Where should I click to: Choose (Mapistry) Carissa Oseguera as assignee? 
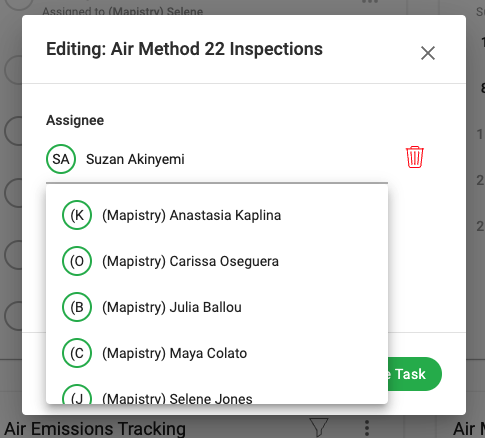coord(217,261)
